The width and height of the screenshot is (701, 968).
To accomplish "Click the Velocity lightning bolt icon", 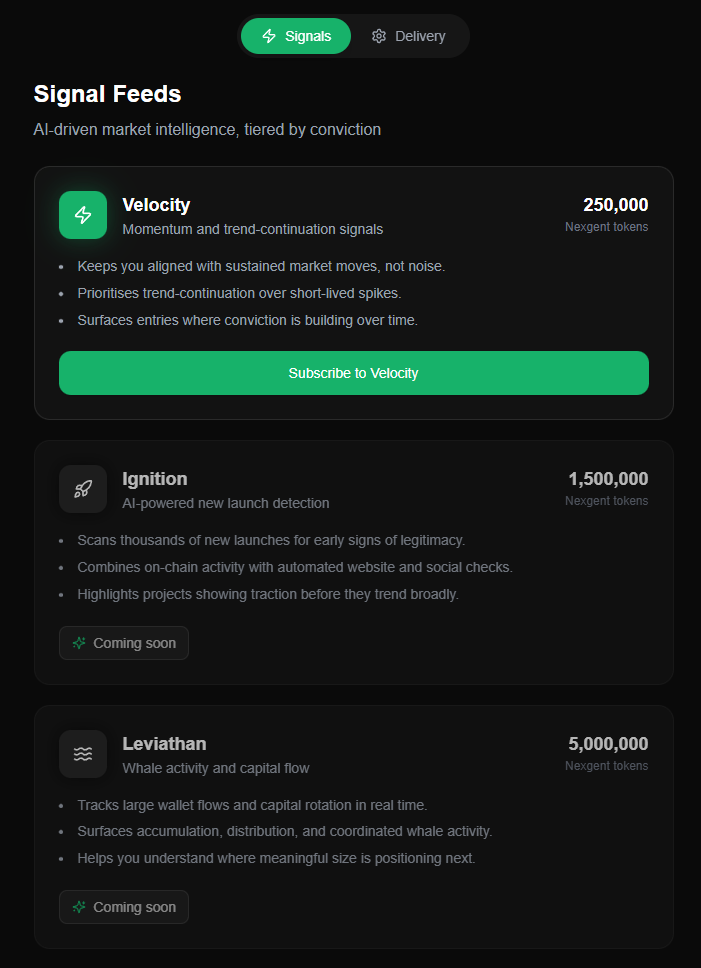I will [83, 215].
